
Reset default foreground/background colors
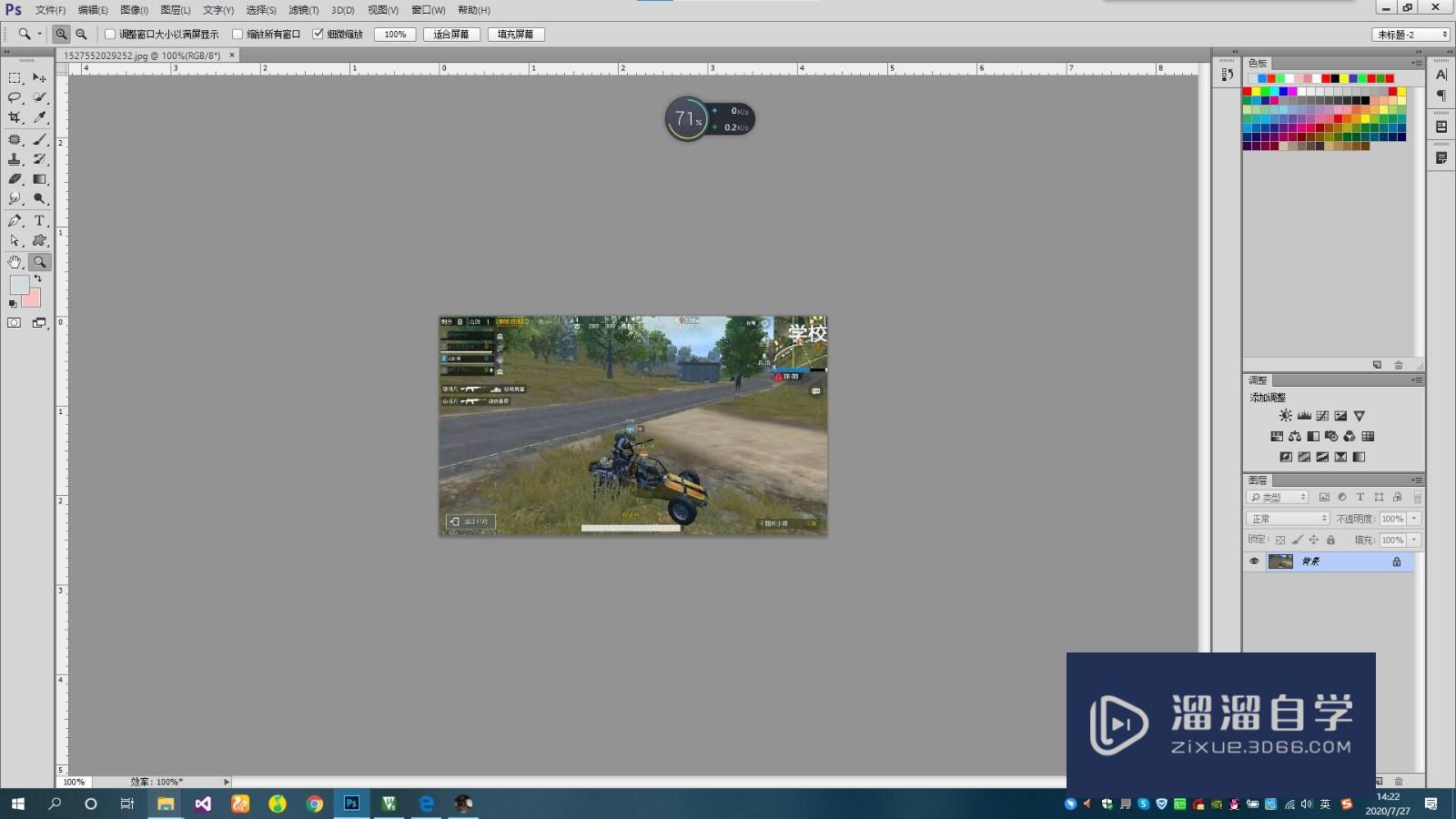(x=13, y=304)
